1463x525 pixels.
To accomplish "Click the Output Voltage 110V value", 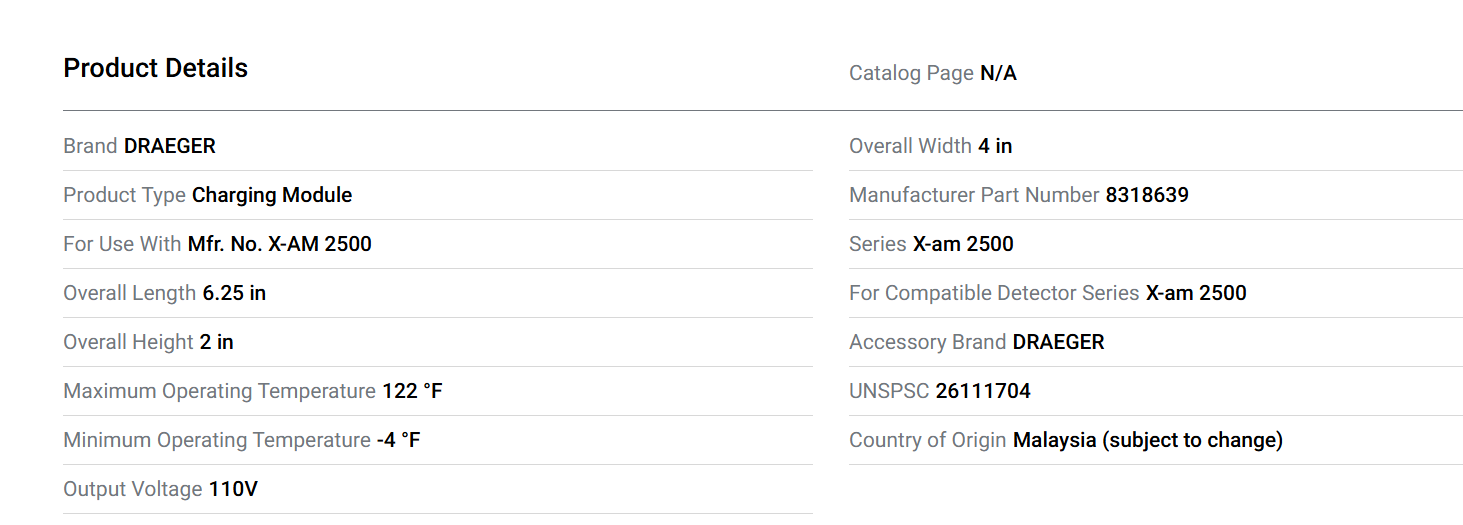I will [233, 489].
